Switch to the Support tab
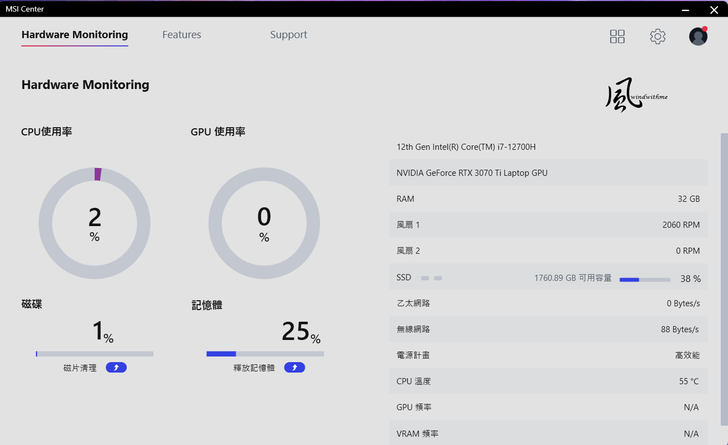Image resolution: width=728 pixels, height=445 pixels. [288, 35]
